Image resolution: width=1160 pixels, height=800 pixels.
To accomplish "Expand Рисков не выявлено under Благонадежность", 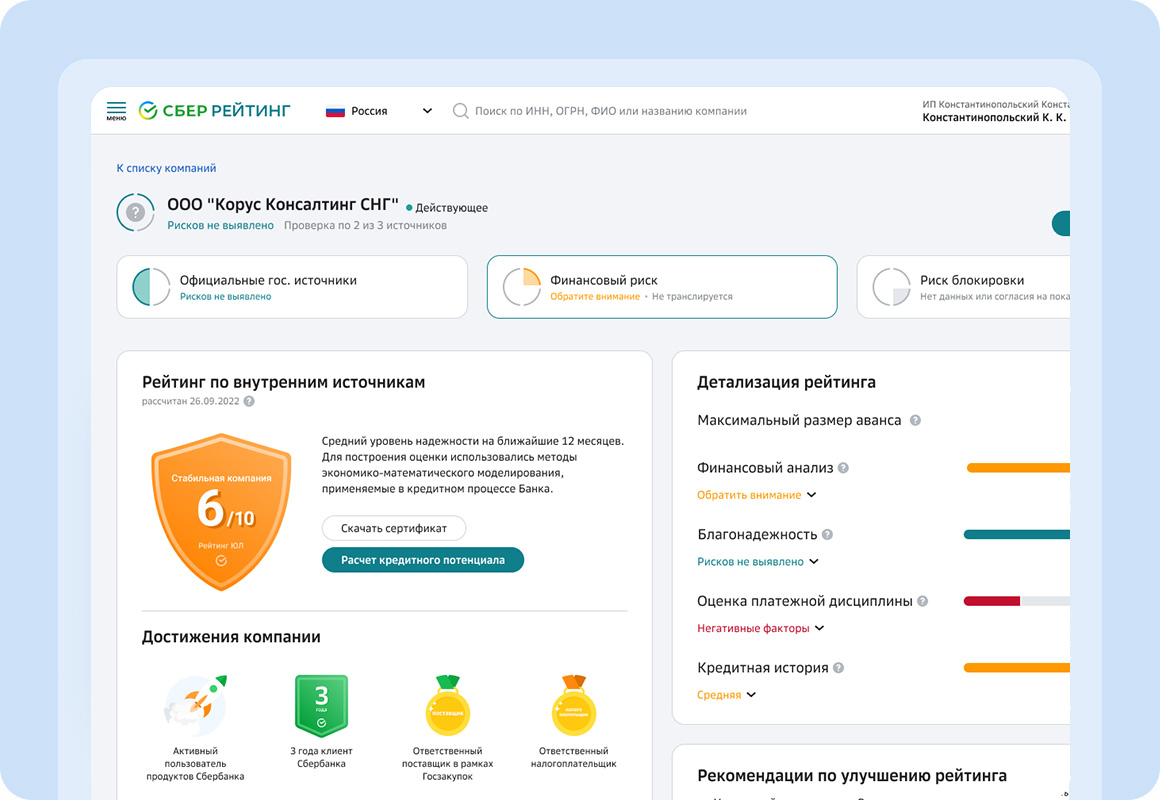I will [x=758, y=562].
